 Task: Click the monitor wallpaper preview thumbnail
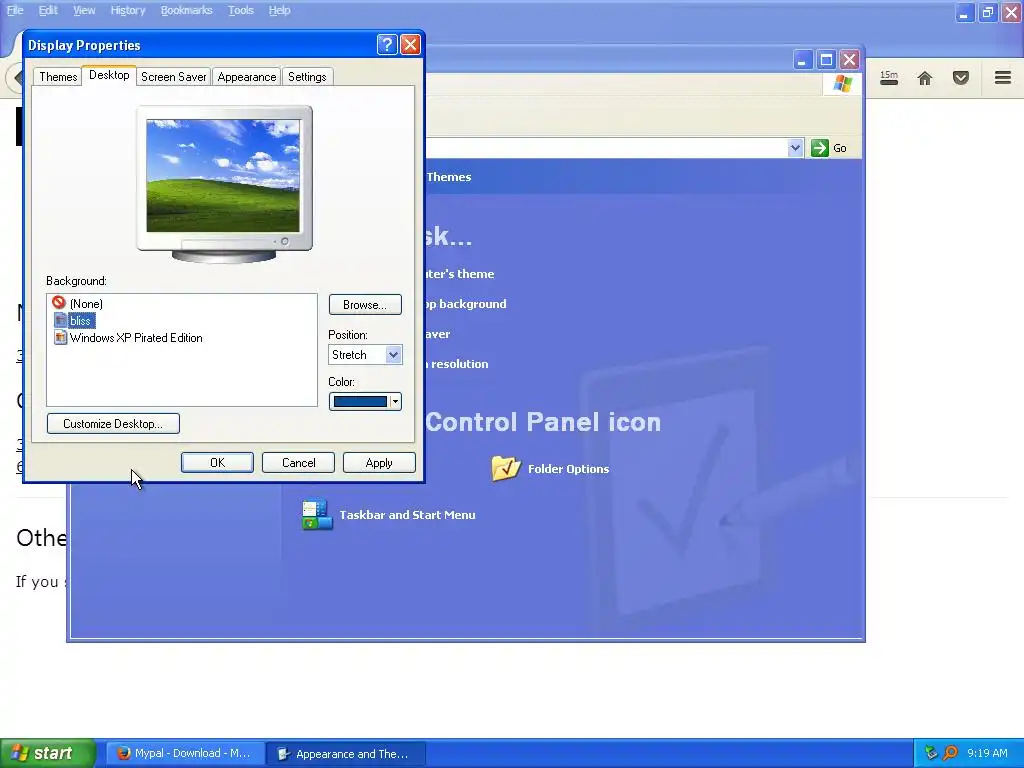223,176
